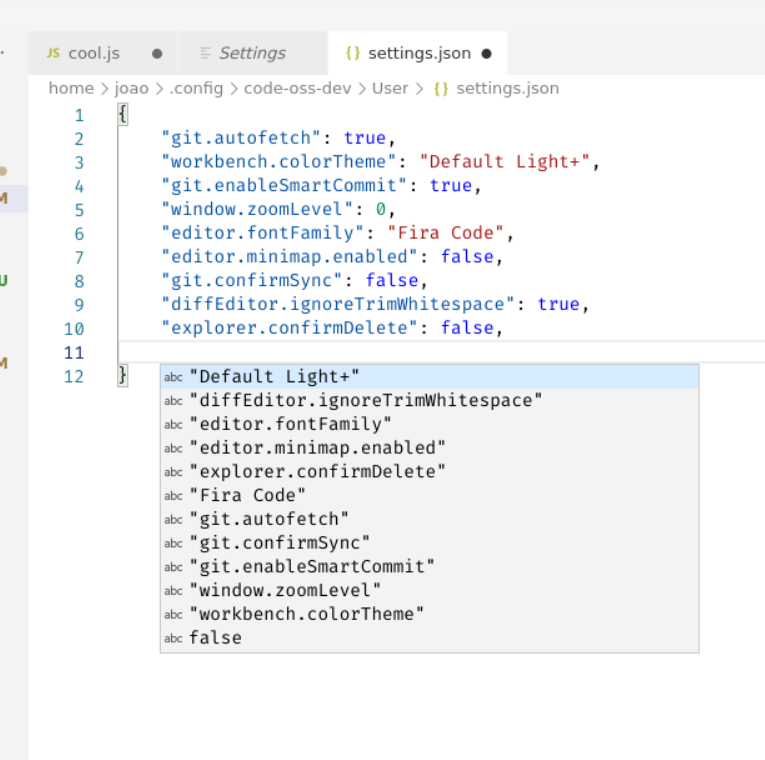
Task: Click abc icon beside "Fira Code" suggestion
Action: [173, 496]
